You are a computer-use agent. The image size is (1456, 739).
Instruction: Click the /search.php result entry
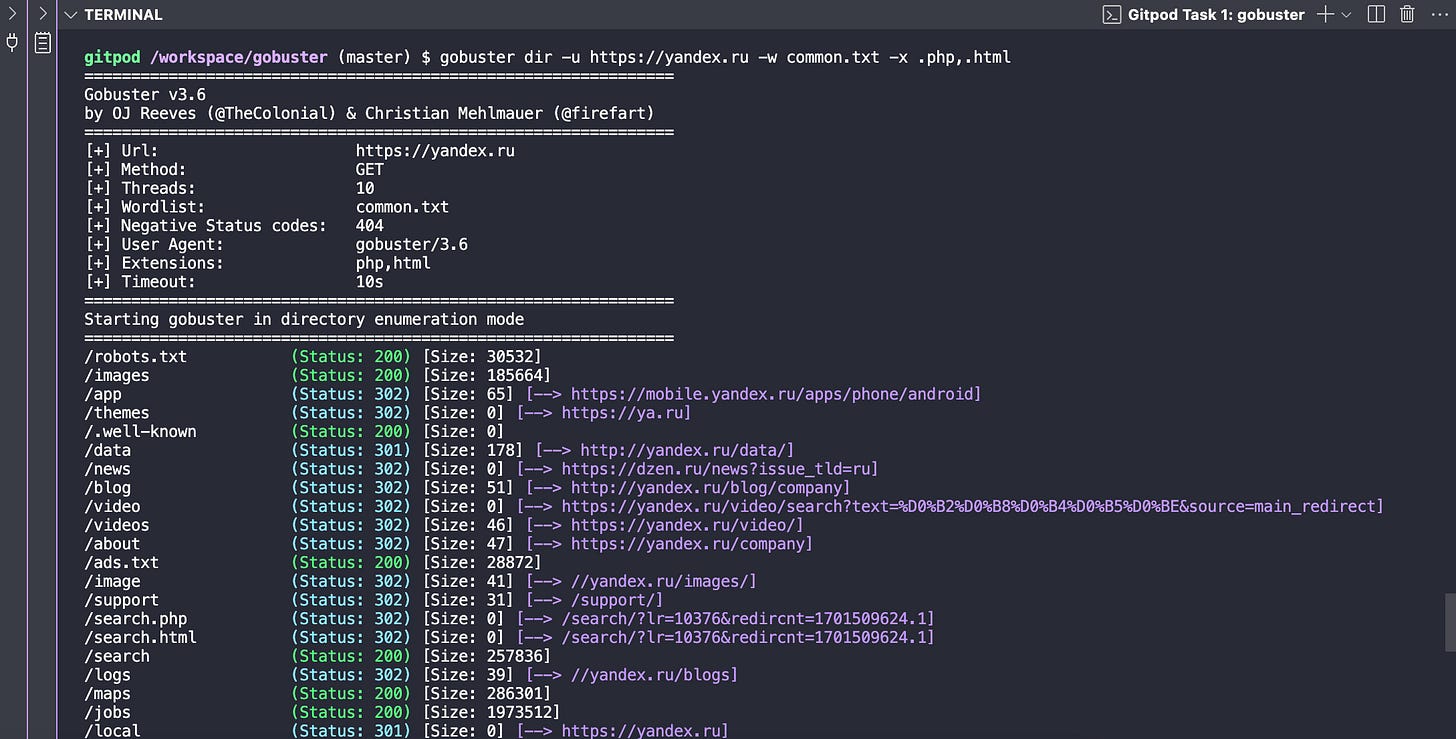point(136,619)
